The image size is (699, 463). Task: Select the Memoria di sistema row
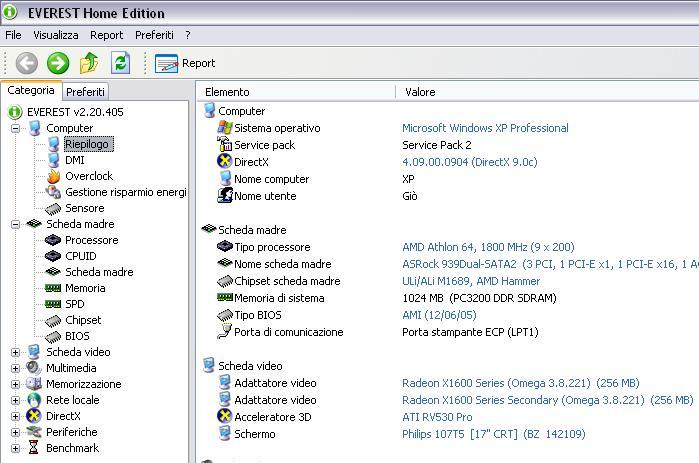click(448, 298)
